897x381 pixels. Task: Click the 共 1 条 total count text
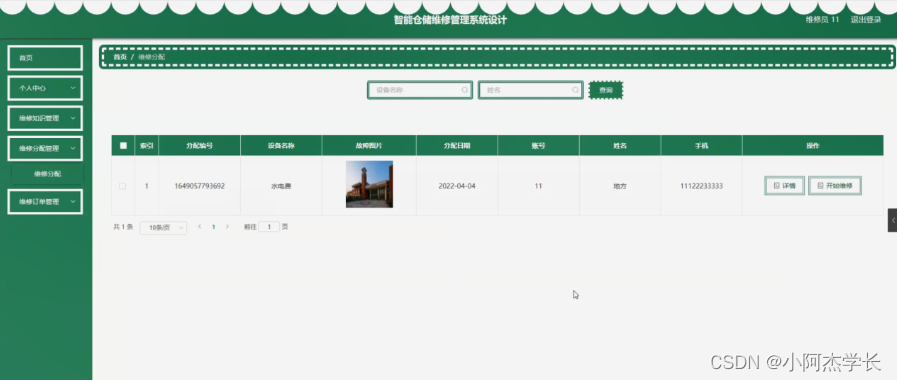coord(123,227)
